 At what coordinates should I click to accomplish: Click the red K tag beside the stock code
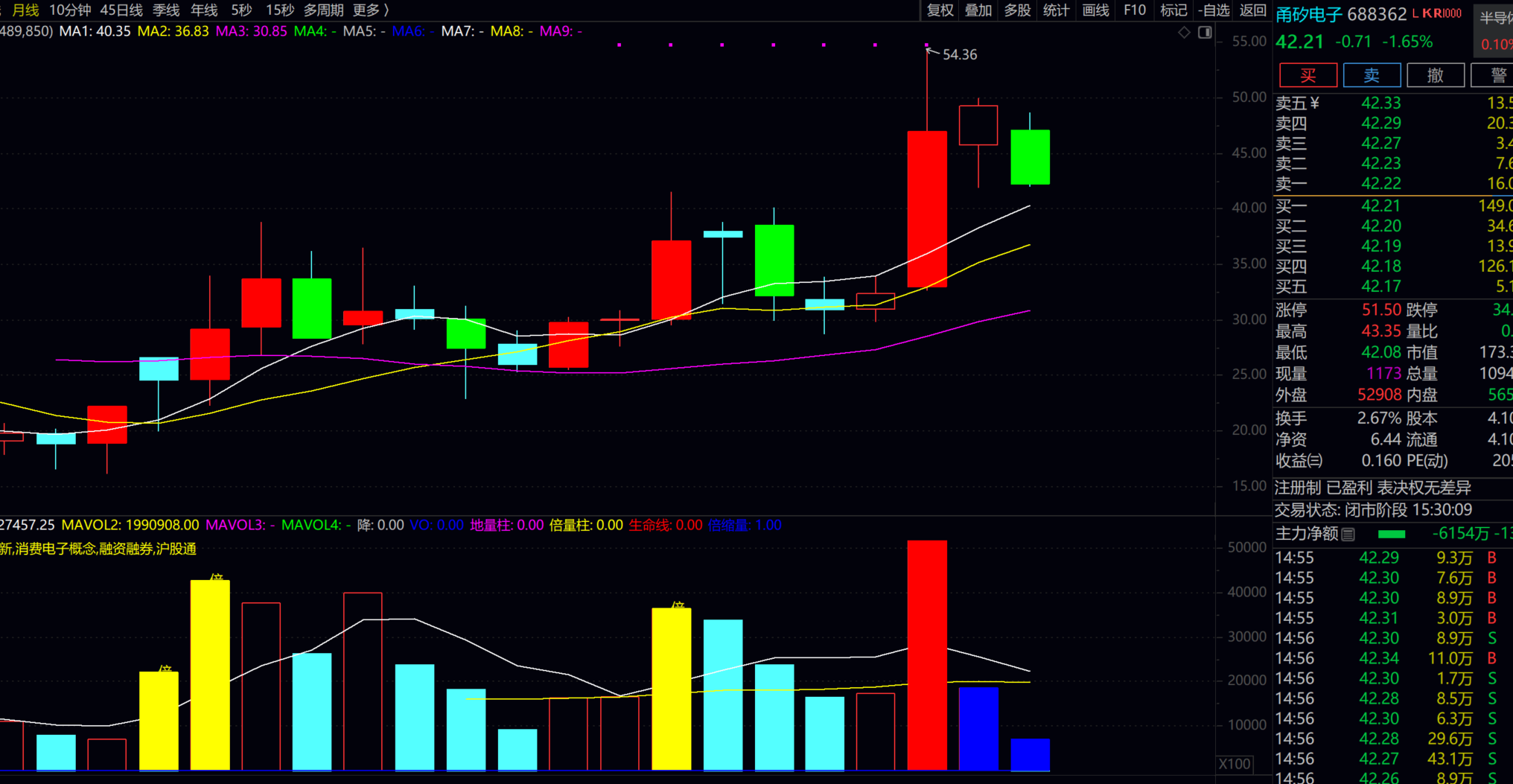(x=1427, y=13)
